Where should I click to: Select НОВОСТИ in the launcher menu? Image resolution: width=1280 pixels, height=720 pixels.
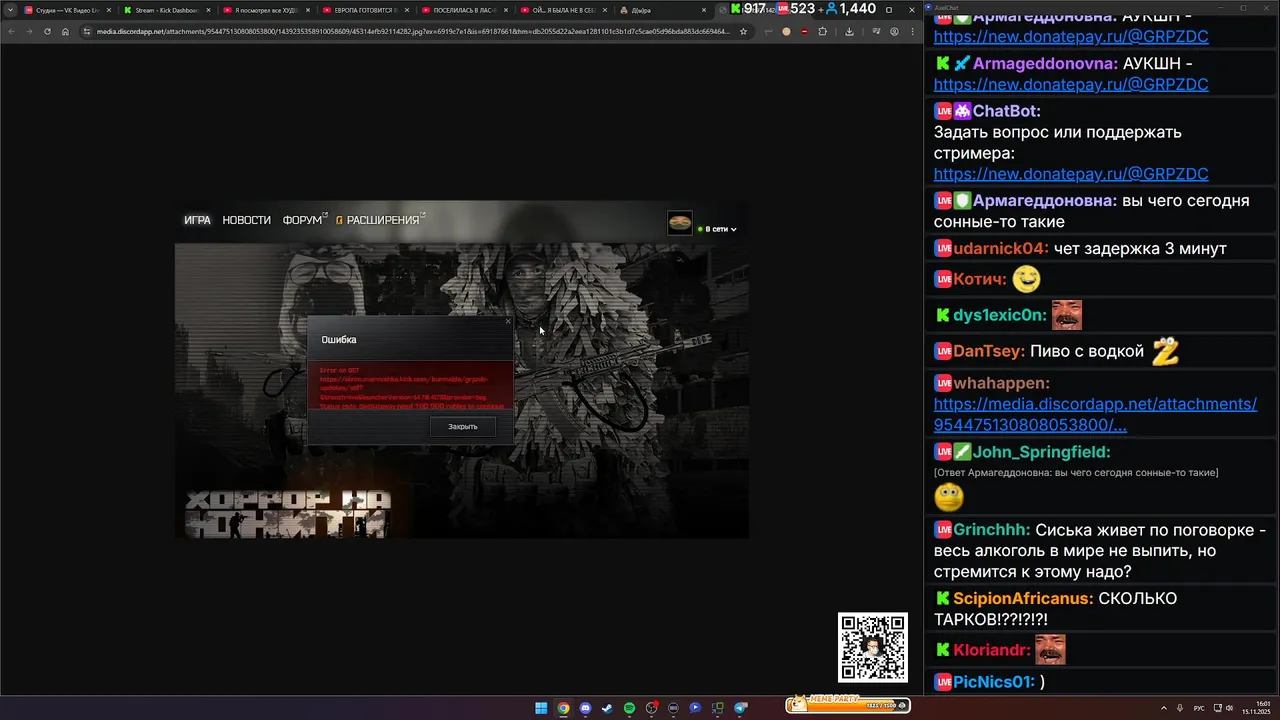pyautogui.click(x=246, y=220)
